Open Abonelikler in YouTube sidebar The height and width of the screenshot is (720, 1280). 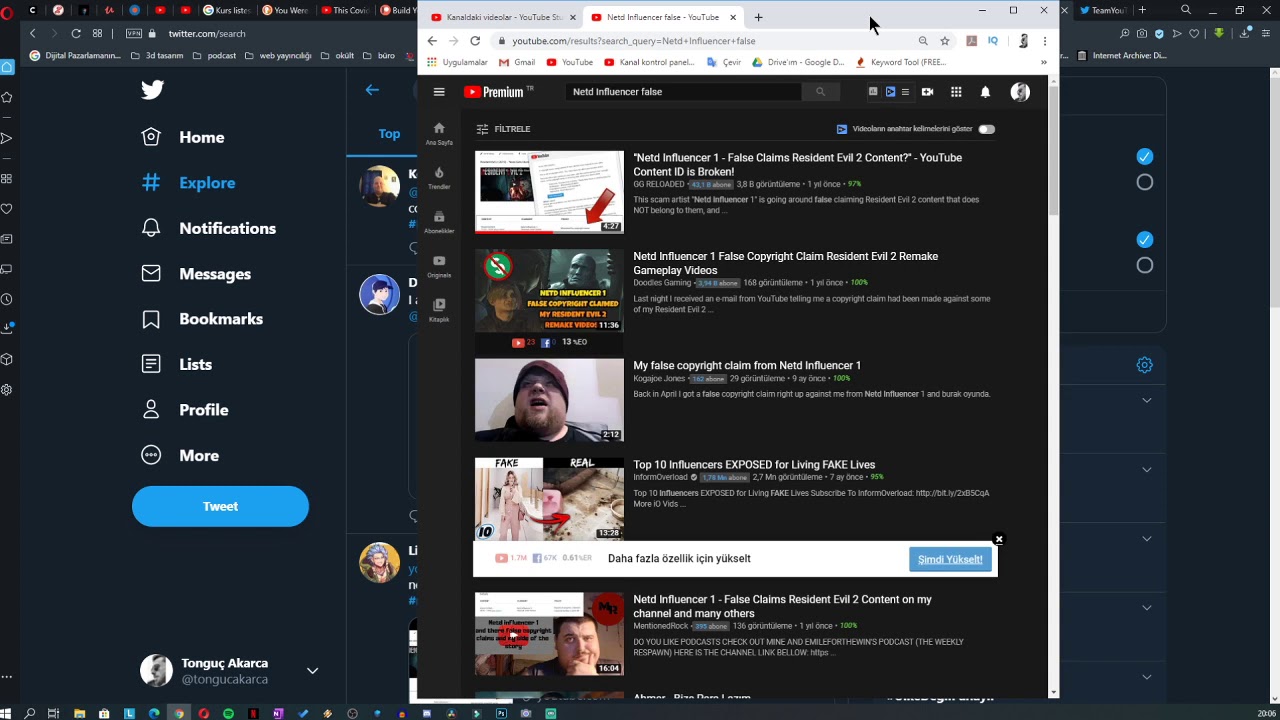click(439, 222)
